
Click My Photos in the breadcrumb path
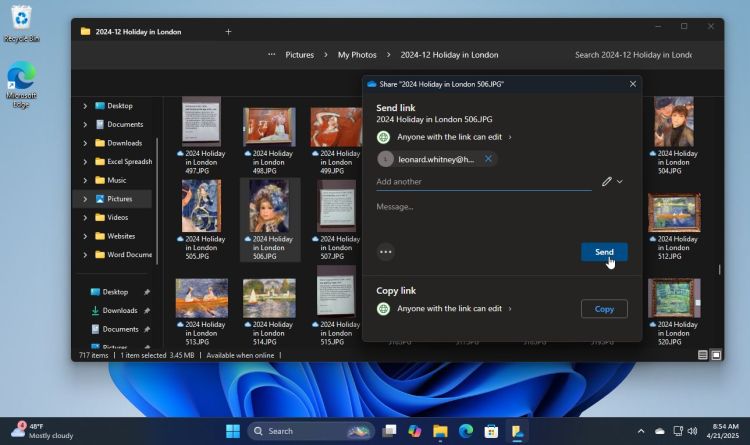click(357, 55)
